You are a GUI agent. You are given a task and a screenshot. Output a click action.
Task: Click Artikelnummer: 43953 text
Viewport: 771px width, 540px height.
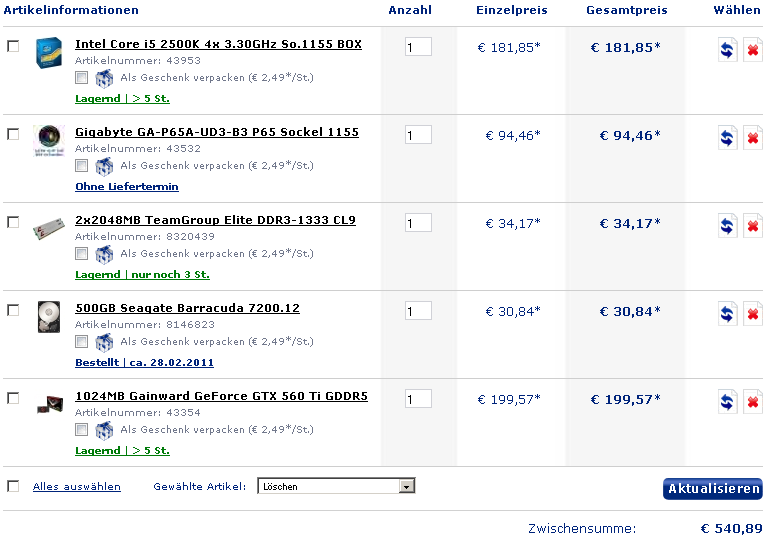(138, 60)
